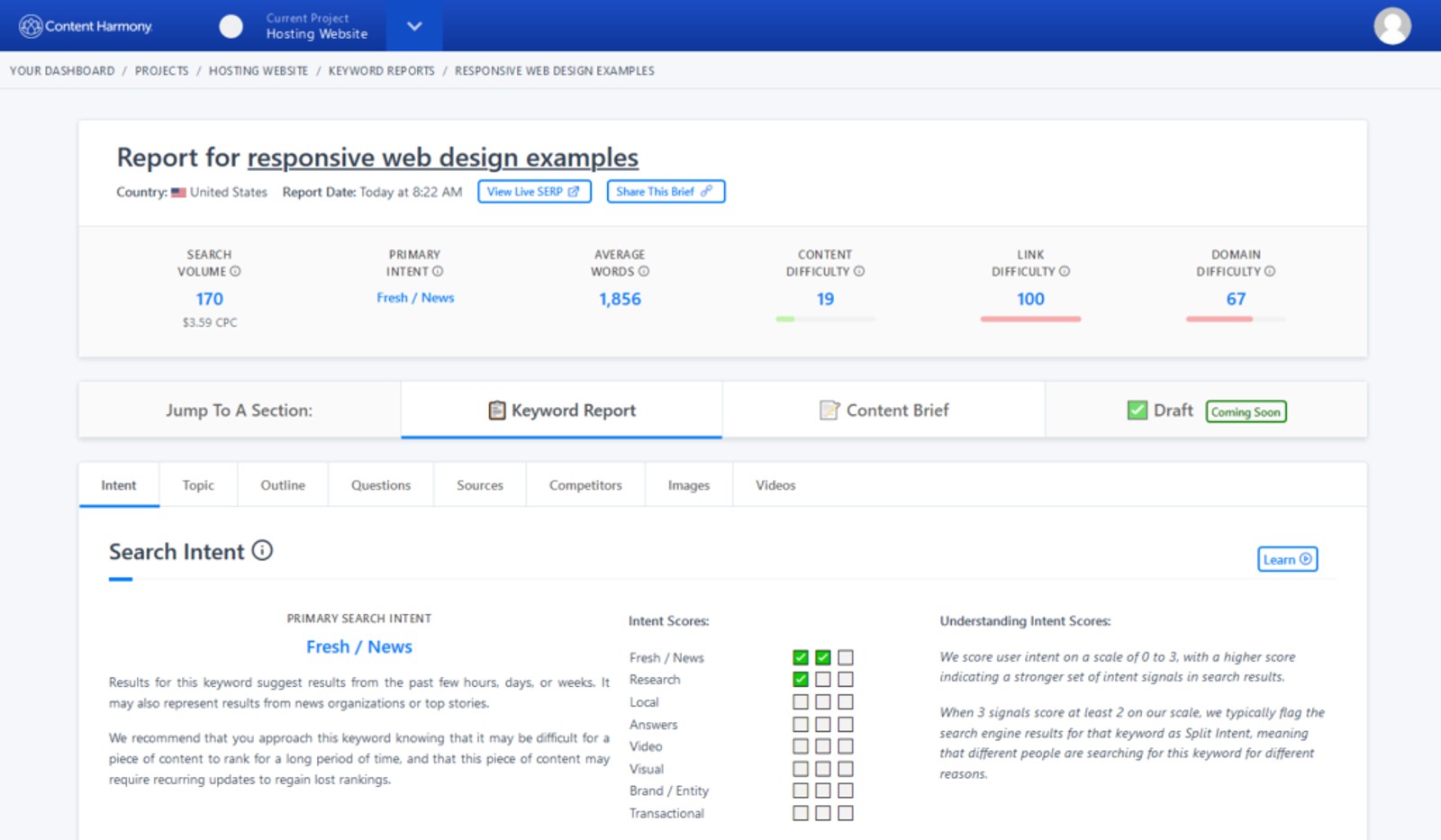The image size is (1441, 840).
Task: Click the Learn button
Action: pos(1288,559)
